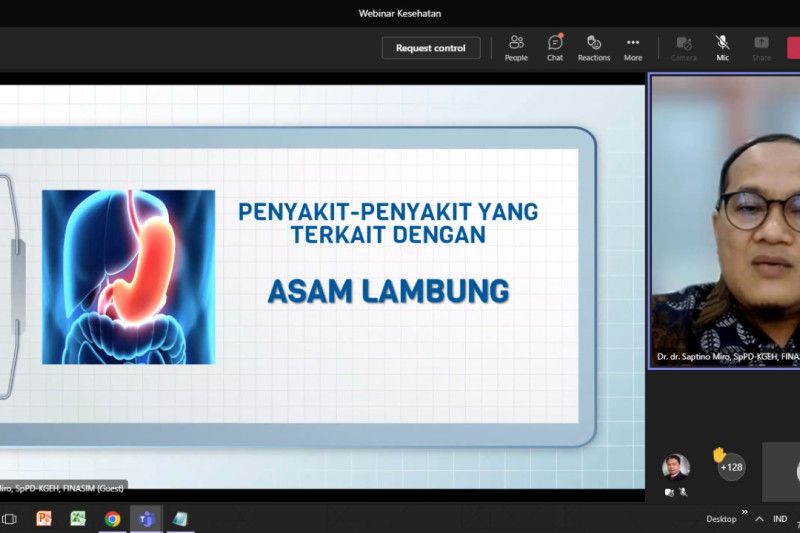This screenshot has width=800, height=533.
Task: Expand the More options menu
Action: click(x=633, y=47)
